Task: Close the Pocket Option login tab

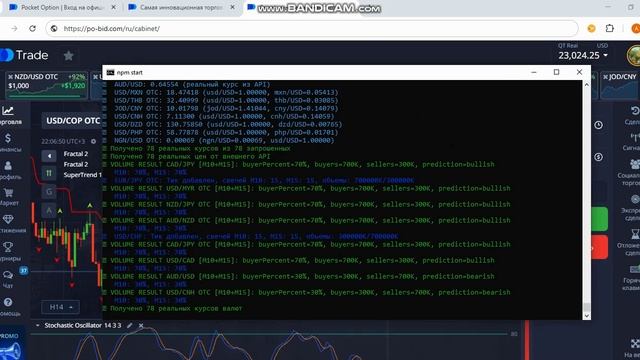Action: coord(113,7)
